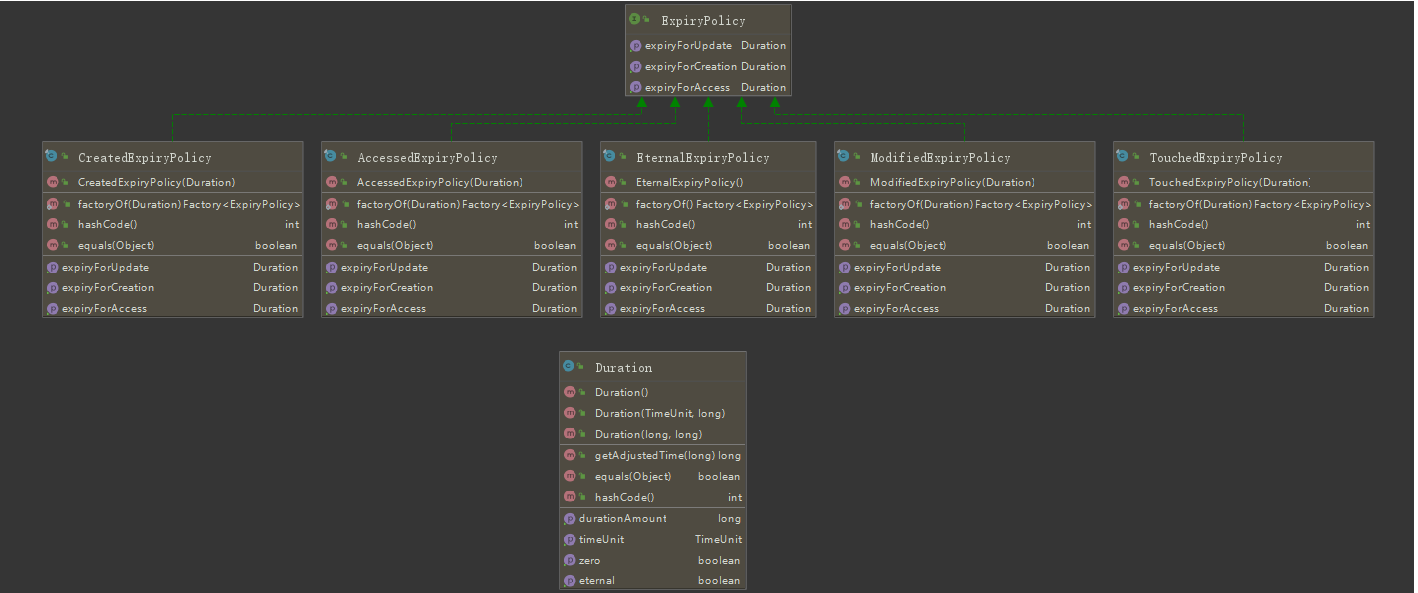Select the AccessedExpiryPolicy class title
This screenshot has height=593, width=1418.
tap(427, 158)
